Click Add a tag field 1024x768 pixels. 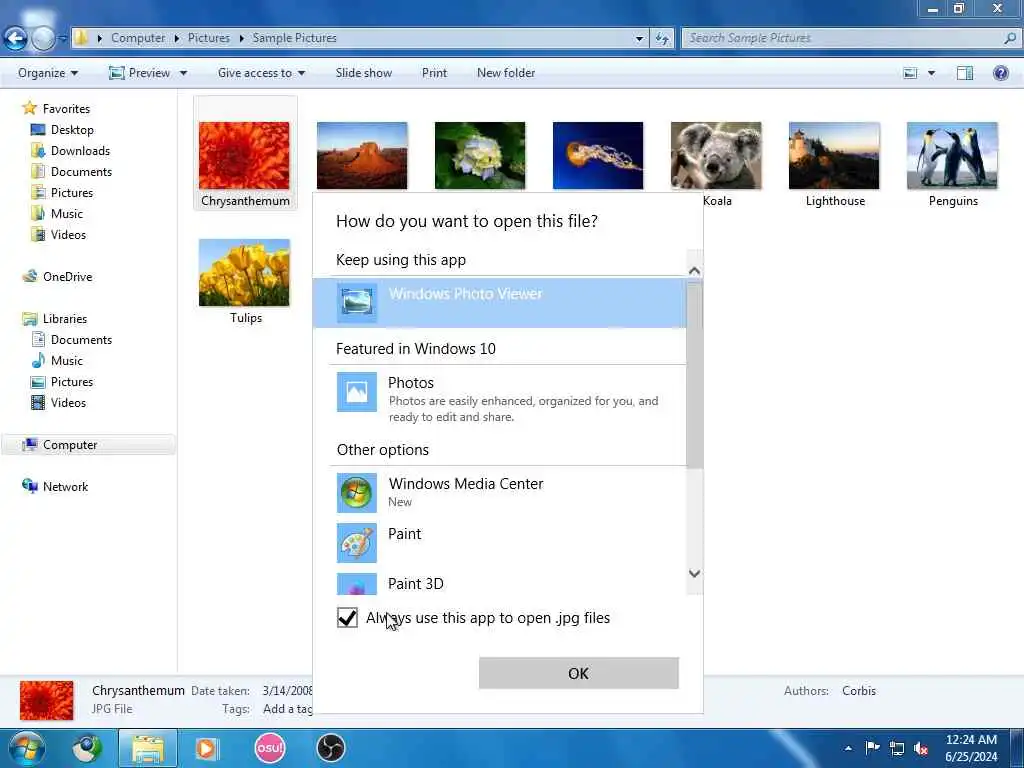287,709
